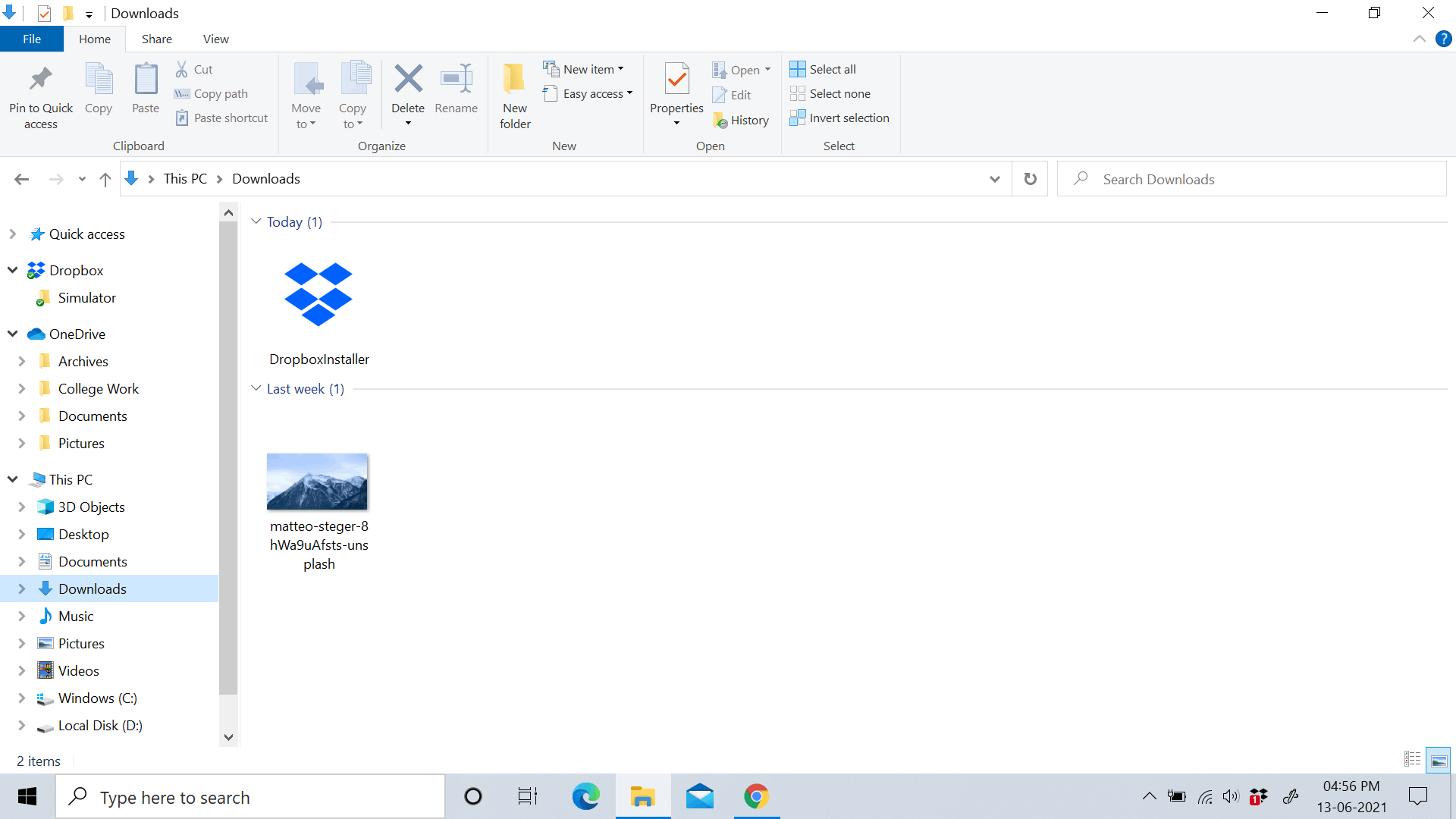The height and width of the screenshot is (819, 1456).
Task: Select Videos in the navigation pane
Action: tap(79, 671)
